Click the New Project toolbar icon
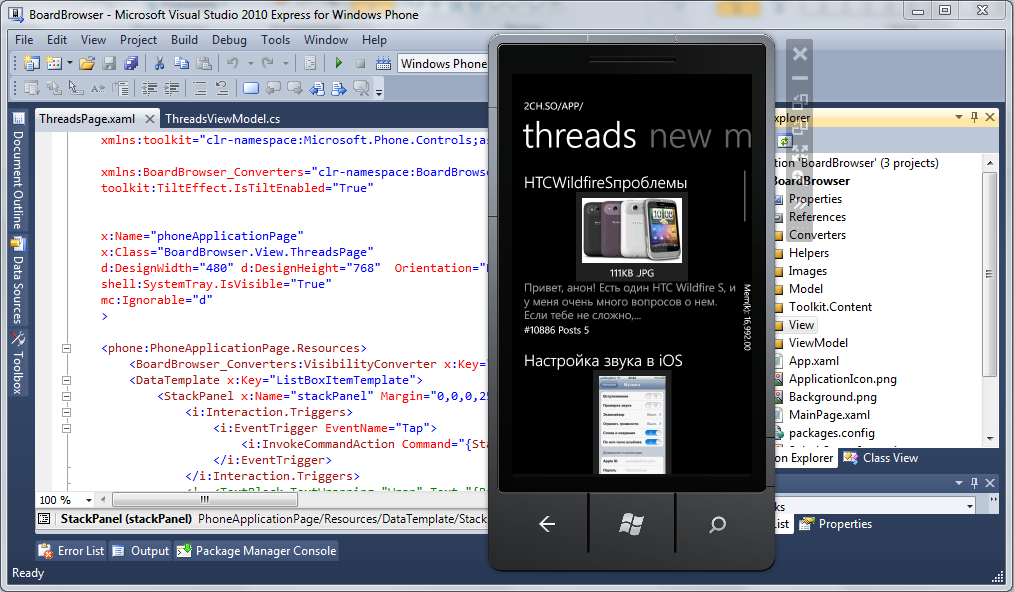 pyautogui.click(x=31, y=63)
